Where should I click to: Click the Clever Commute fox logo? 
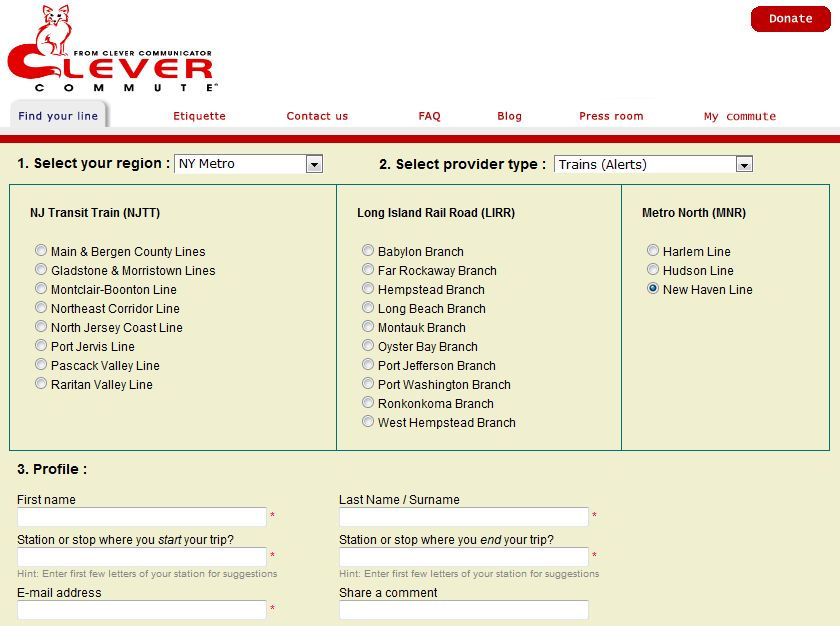112,49
